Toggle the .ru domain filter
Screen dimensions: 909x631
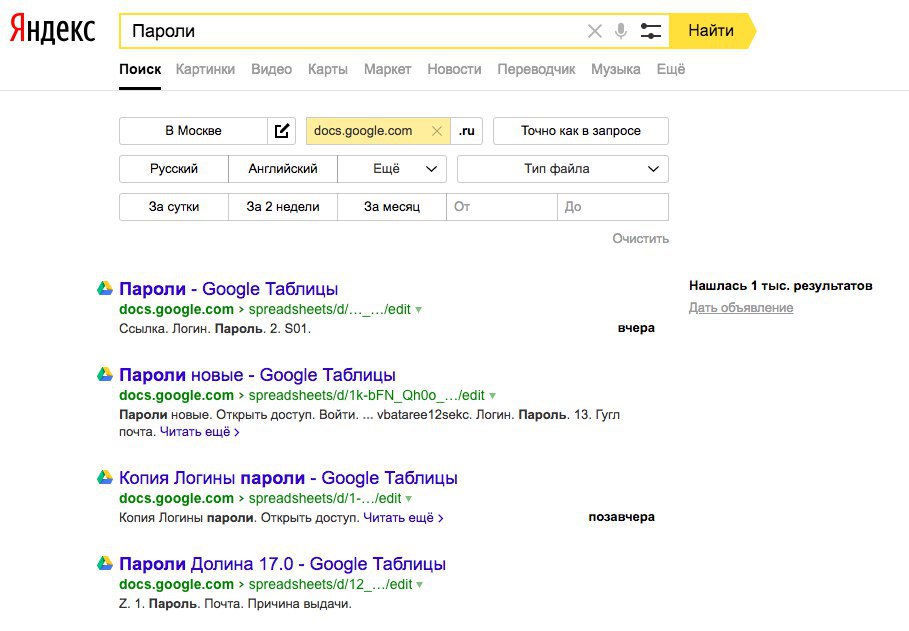(467, 131)
